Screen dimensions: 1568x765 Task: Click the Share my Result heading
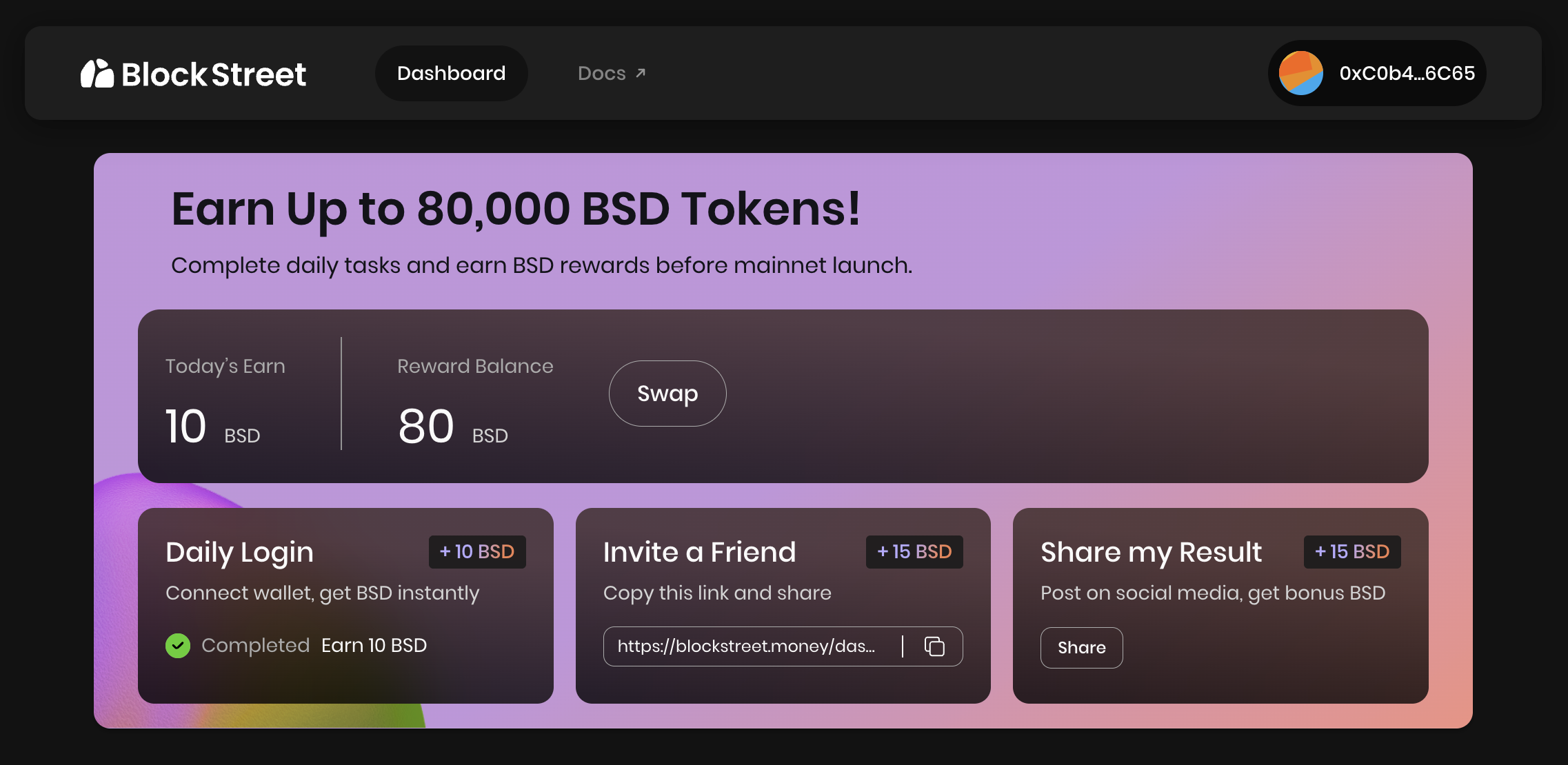(1151, 552)
